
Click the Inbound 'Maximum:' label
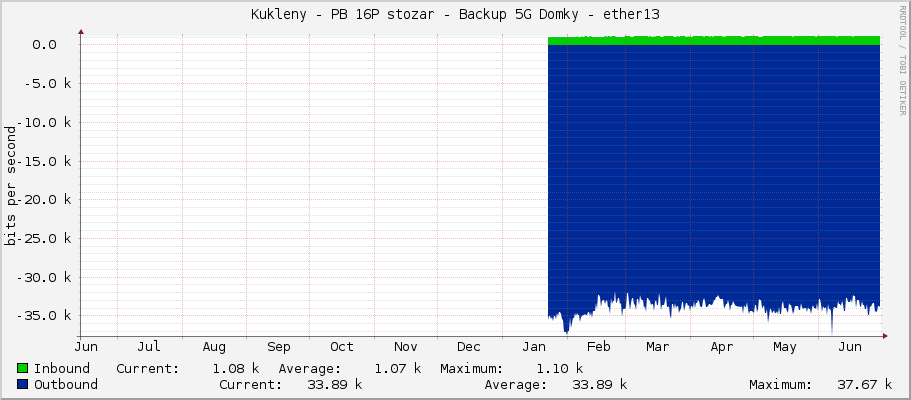pos(471,369)
